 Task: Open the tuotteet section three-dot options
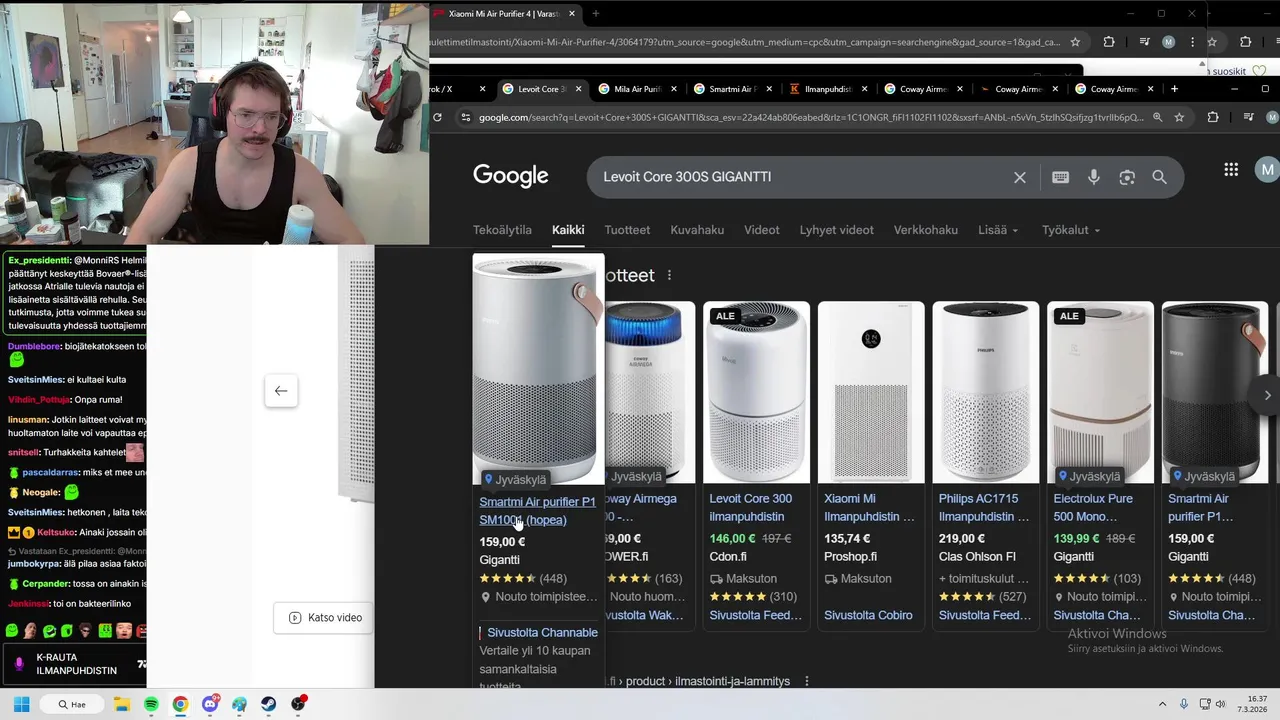tap(669, 275)
